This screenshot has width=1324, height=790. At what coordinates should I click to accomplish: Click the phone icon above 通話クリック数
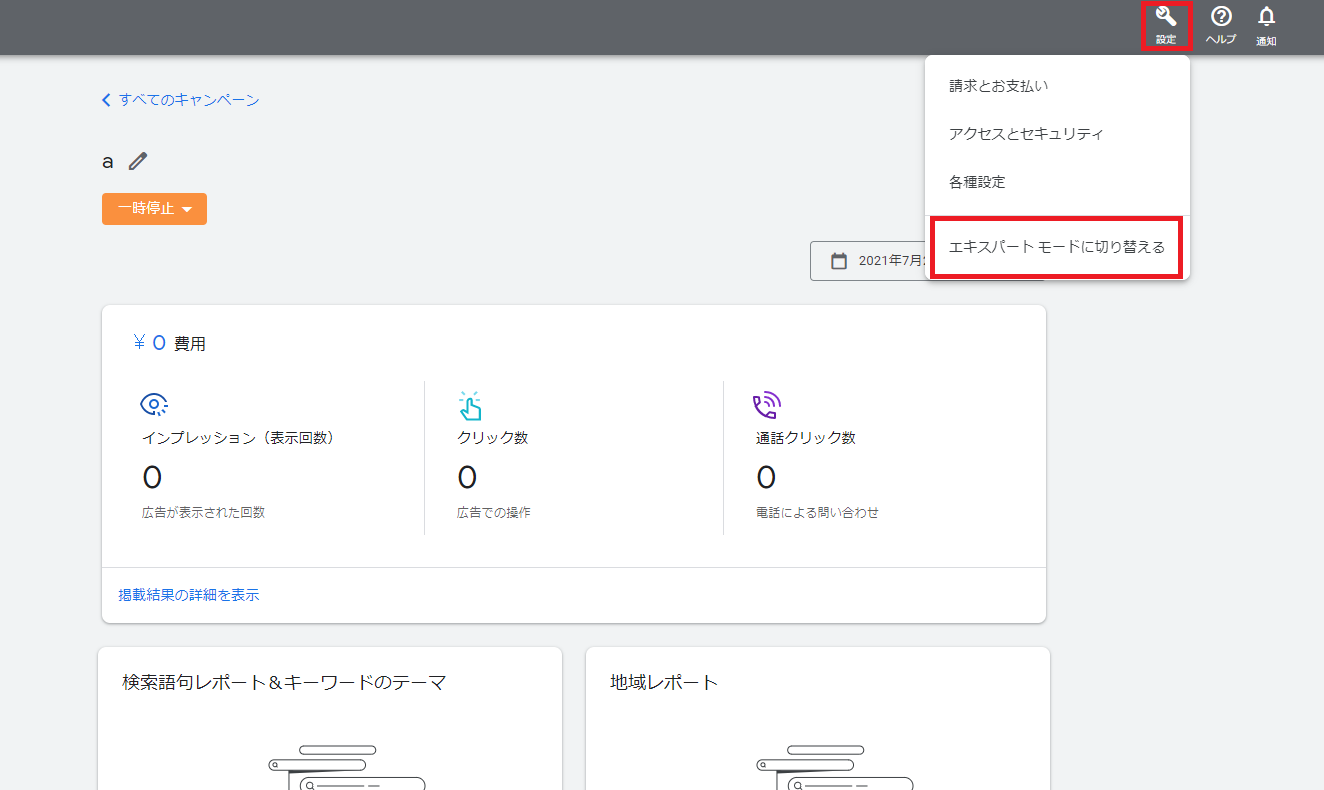tap(766, 405)
